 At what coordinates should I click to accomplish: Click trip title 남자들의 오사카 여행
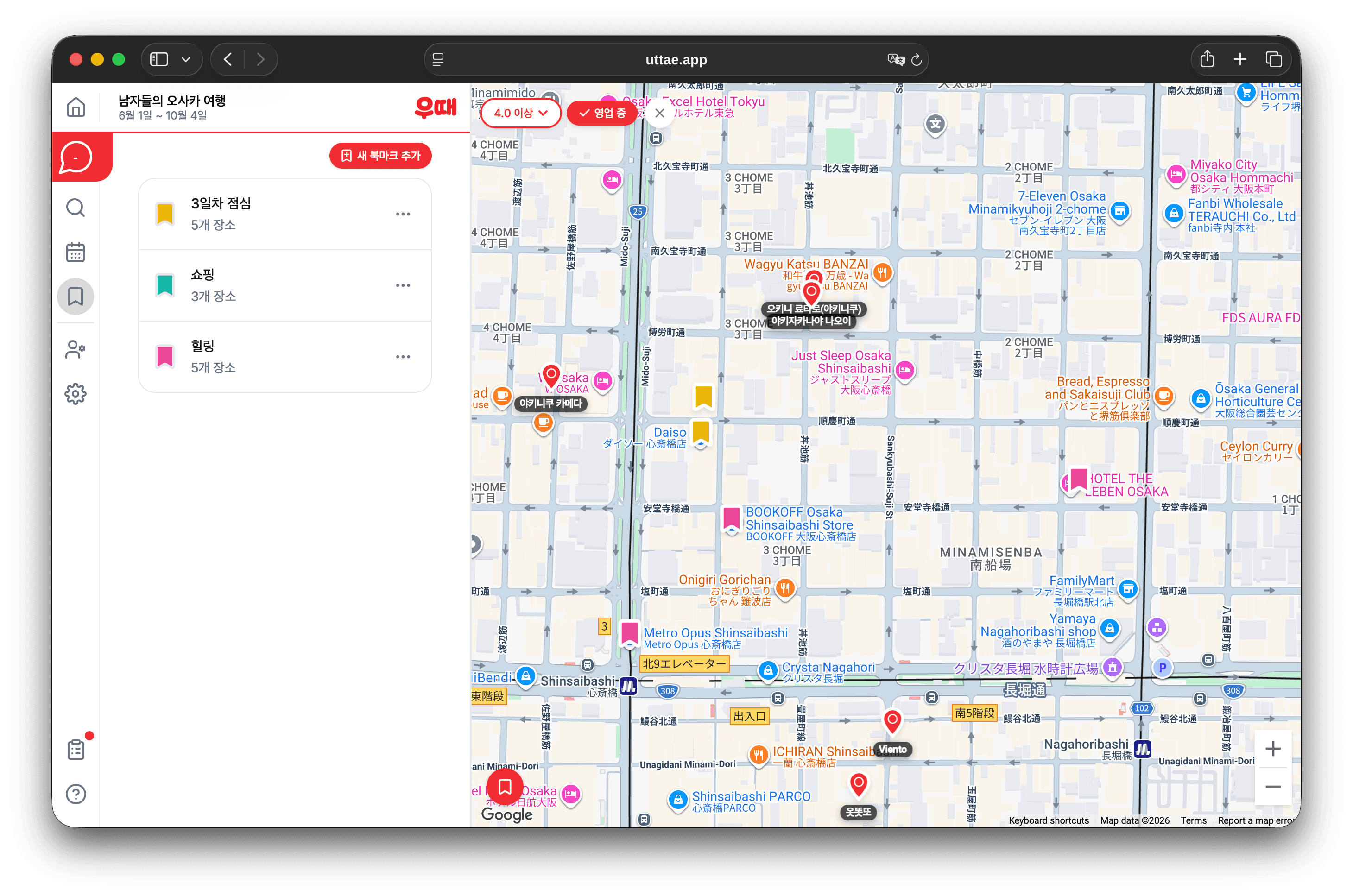coord(172,101)
